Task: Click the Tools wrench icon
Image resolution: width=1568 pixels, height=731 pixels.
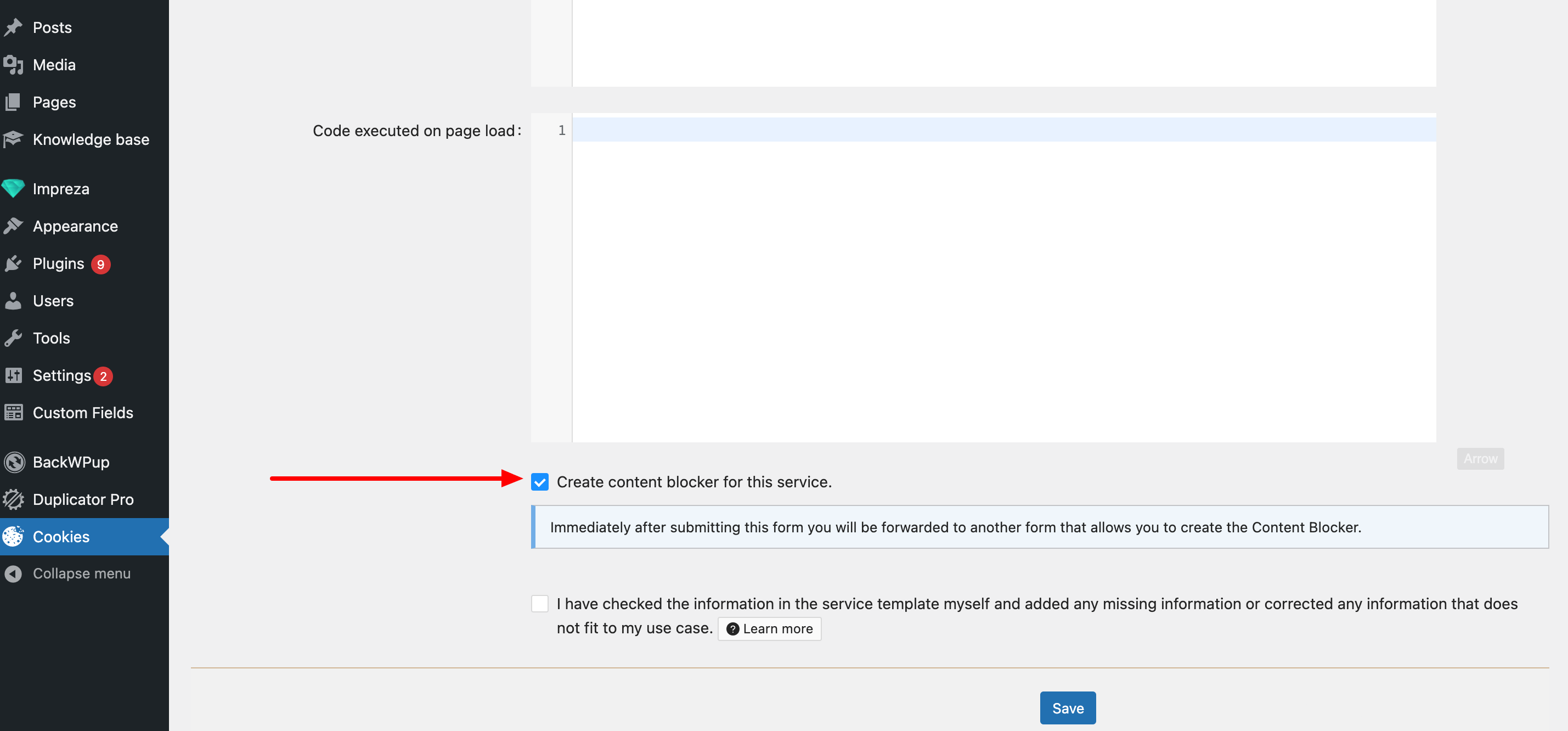Action: point(13,338)
